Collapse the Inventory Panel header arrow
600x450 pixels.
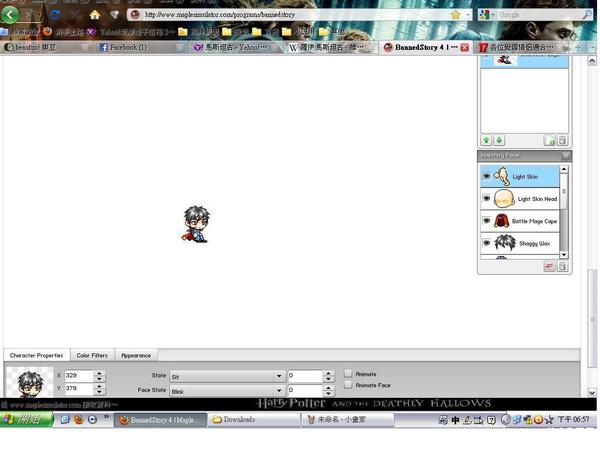click(565, 155)
